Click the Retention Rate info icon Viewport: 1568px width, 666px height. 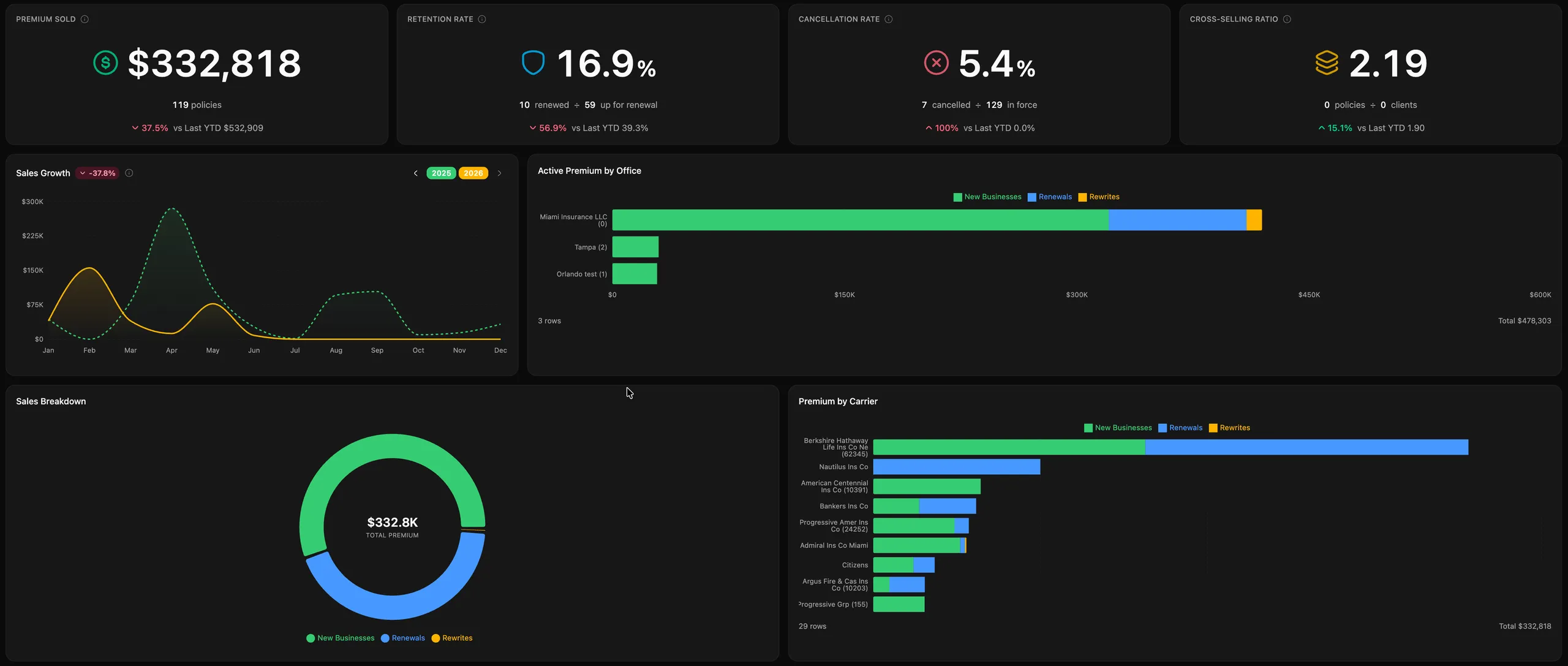coord(482,19)
